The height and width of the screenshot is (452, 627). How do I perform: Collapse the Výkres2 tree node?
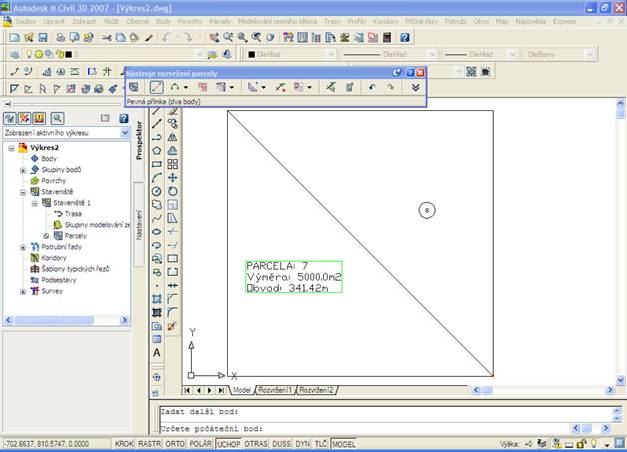(11, 148)
